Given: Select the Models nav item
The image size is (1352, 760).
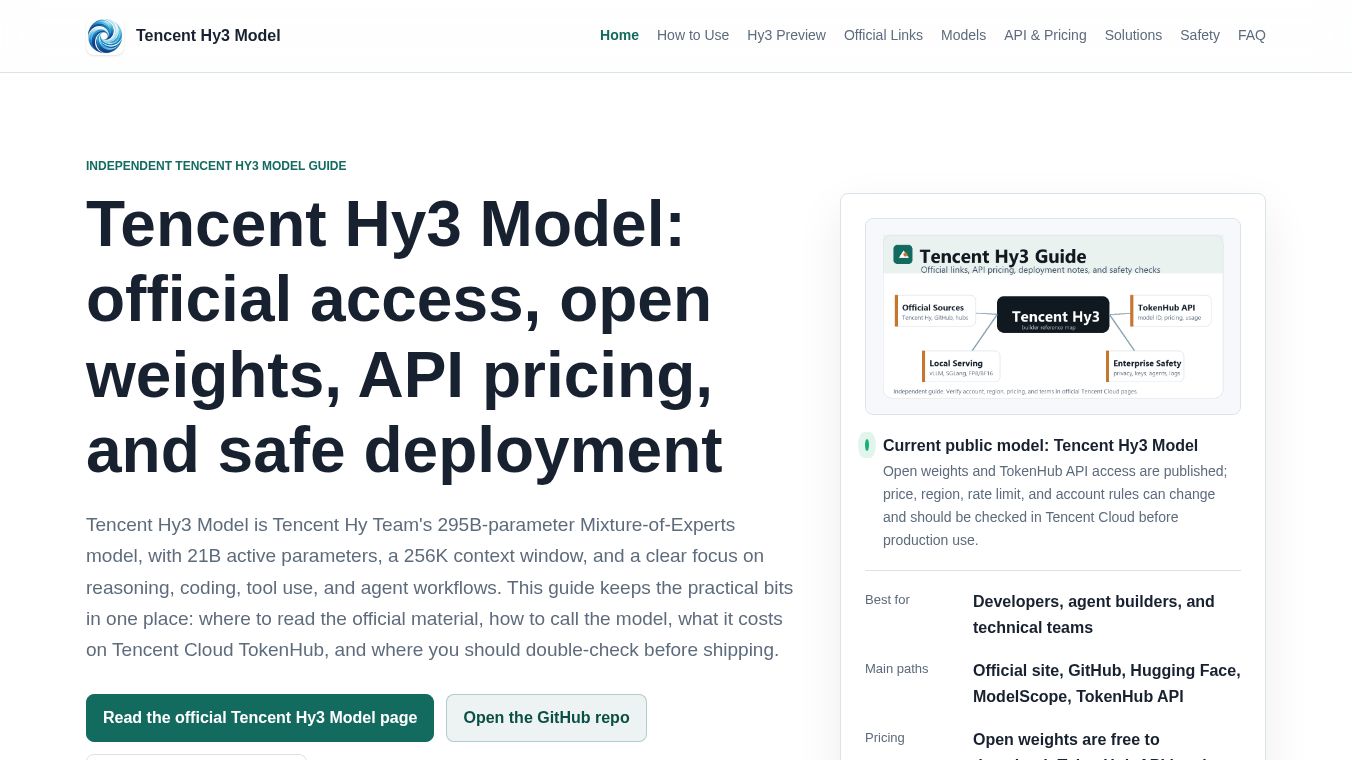Looking at the screenshot, I should (963, 35).
